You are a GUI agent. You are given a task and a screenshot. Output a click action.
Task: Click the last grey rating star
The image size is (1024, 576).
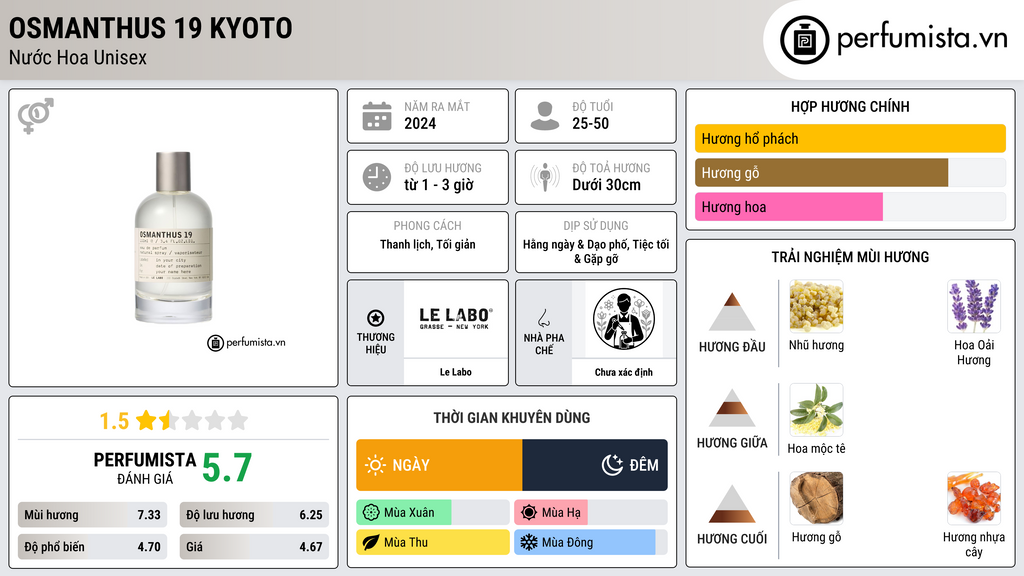[238, 420]
